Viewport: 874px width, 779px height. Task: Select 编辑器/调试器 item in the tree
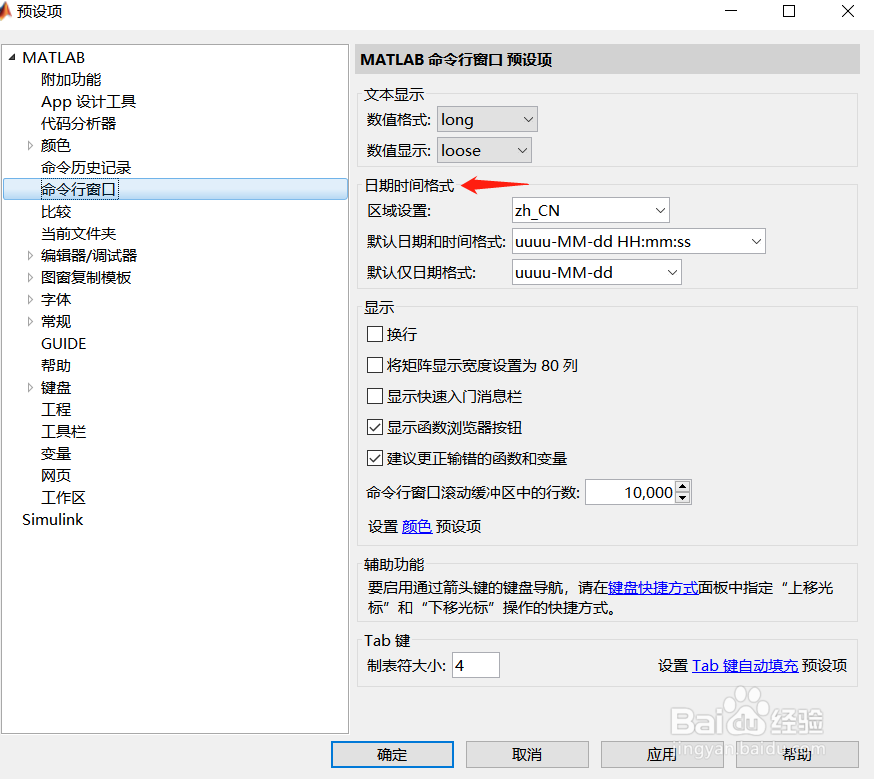(89, 256)
